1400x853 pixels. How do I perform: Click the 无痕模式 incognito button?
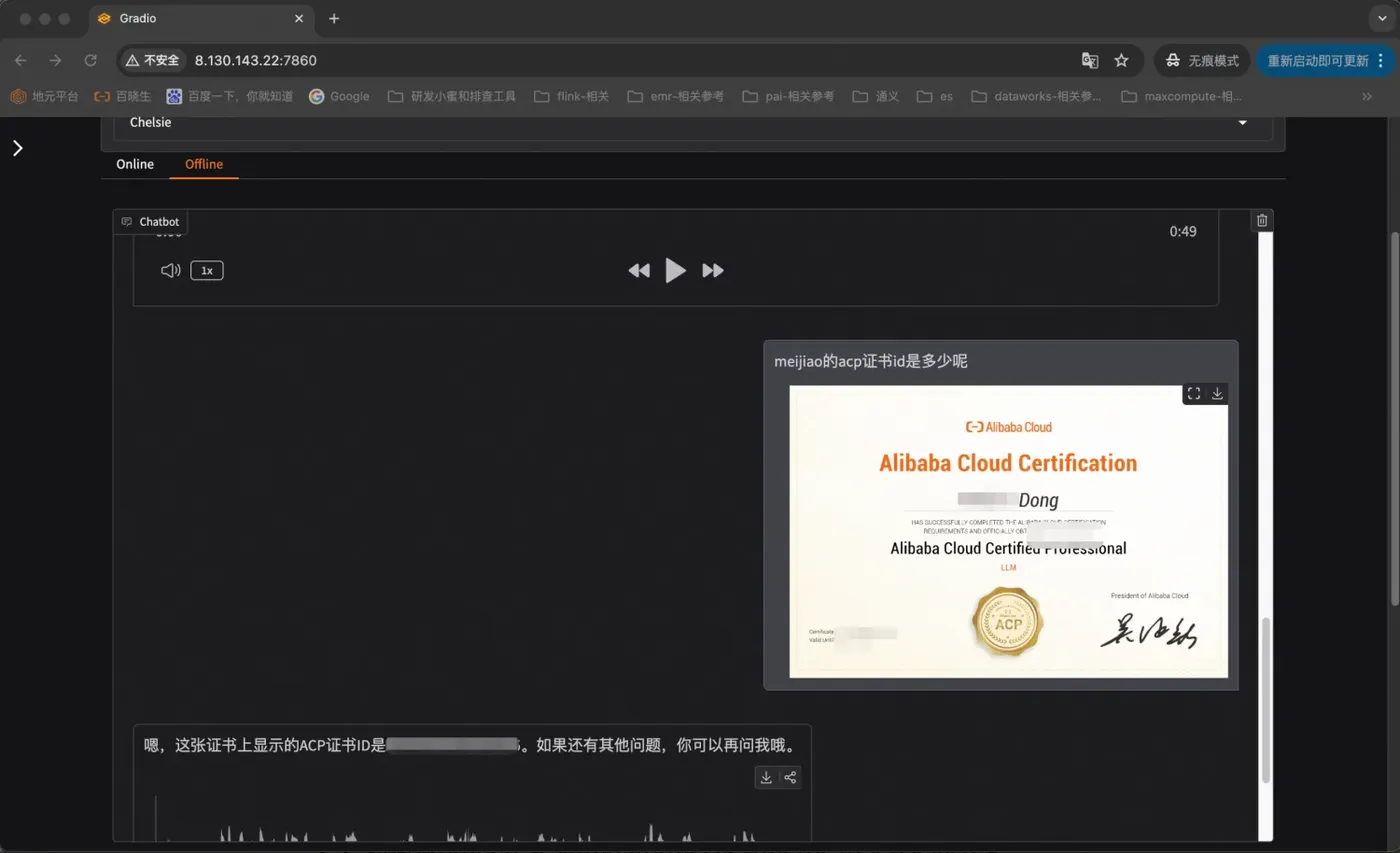[1202, 60]
